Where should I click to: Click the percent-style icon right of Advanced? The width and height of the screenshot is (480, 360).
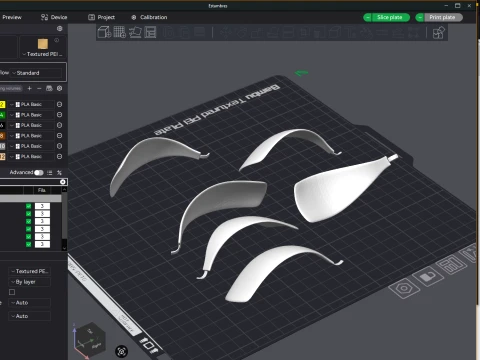pyautogui.click(x=59, y=172)
